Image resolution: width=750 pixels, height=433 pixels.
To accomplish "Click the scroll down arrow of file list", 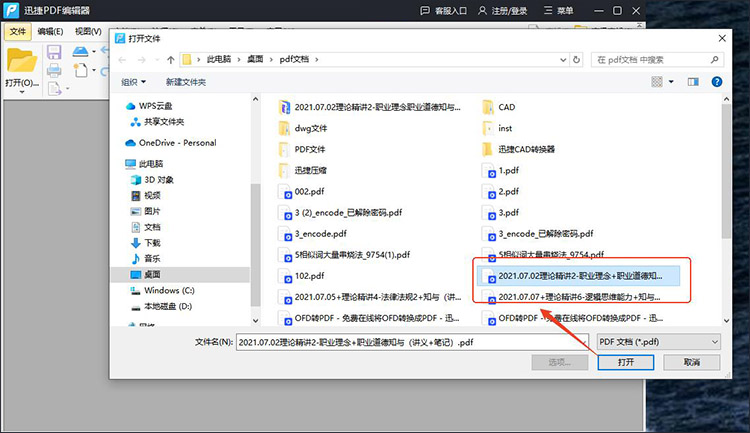I will (x=726, y=321).
